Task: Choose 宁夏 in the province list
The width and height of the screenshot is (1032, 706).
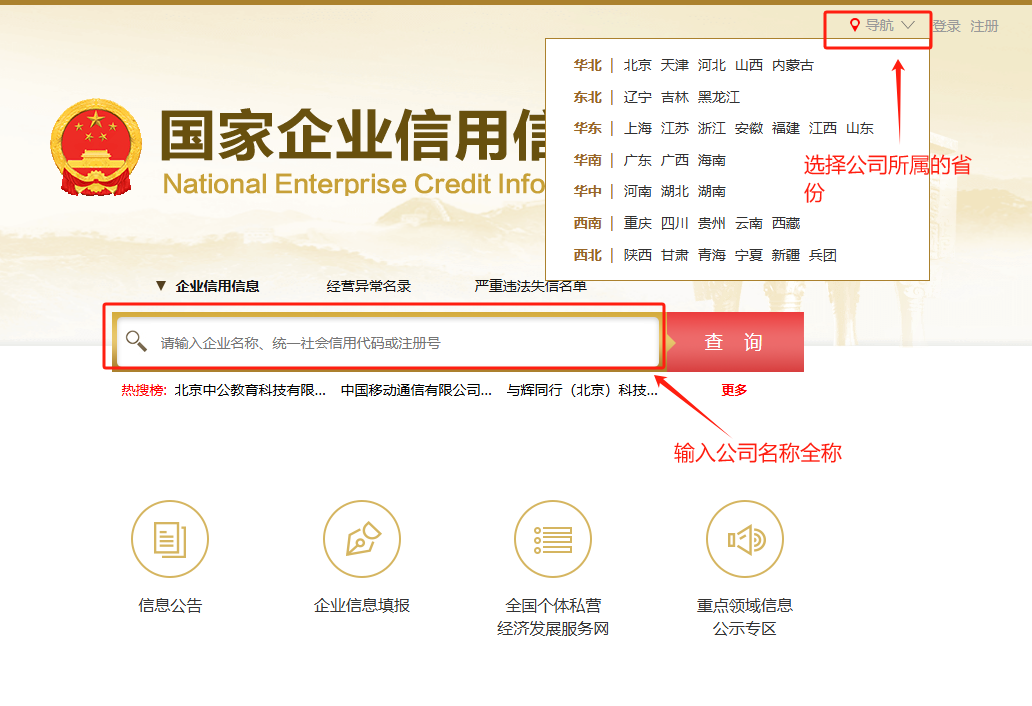Action: (x=749, y=255)
